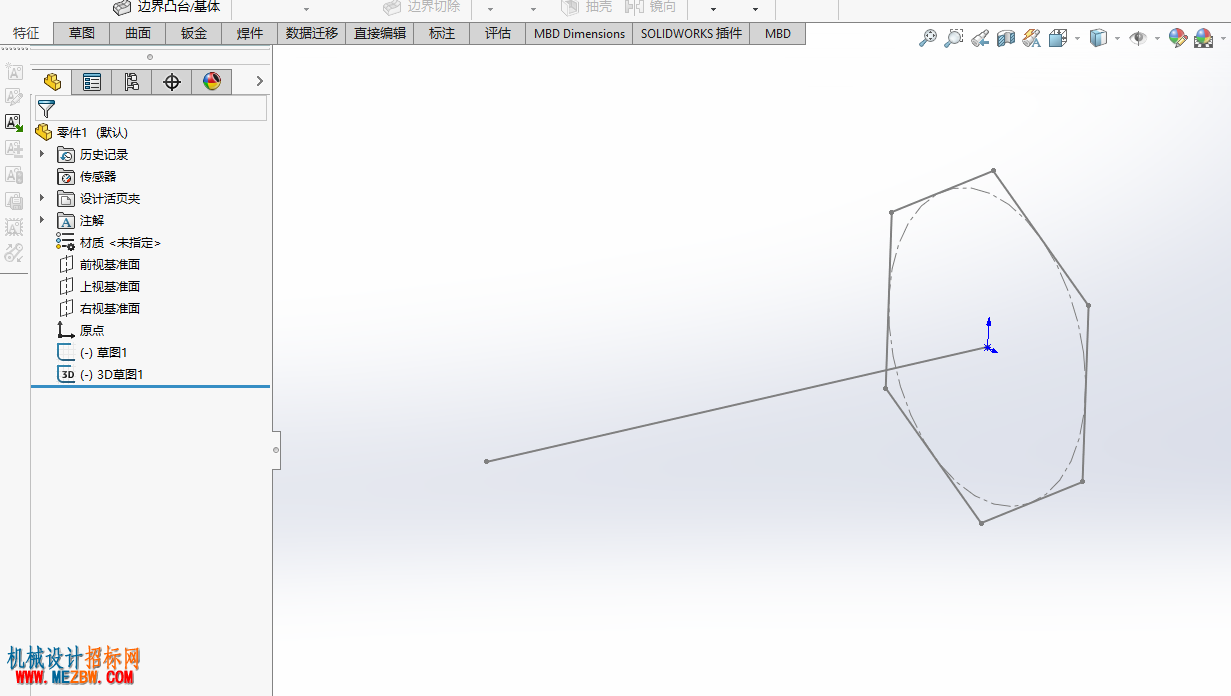
Task: Select the long 3D sketch line
Action: [737, 404]
